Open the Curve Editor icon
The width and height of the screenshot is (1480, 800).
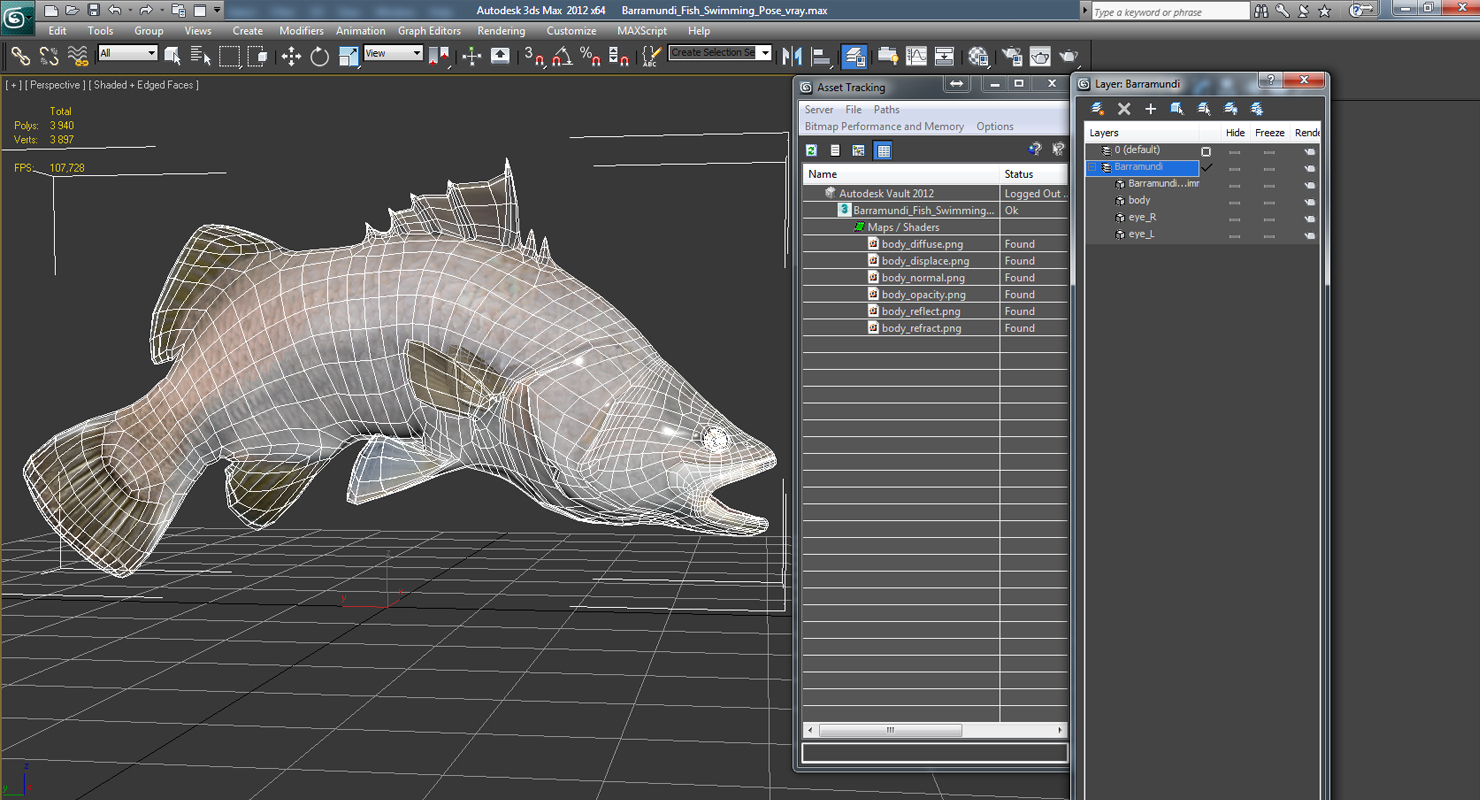point(916,57)
